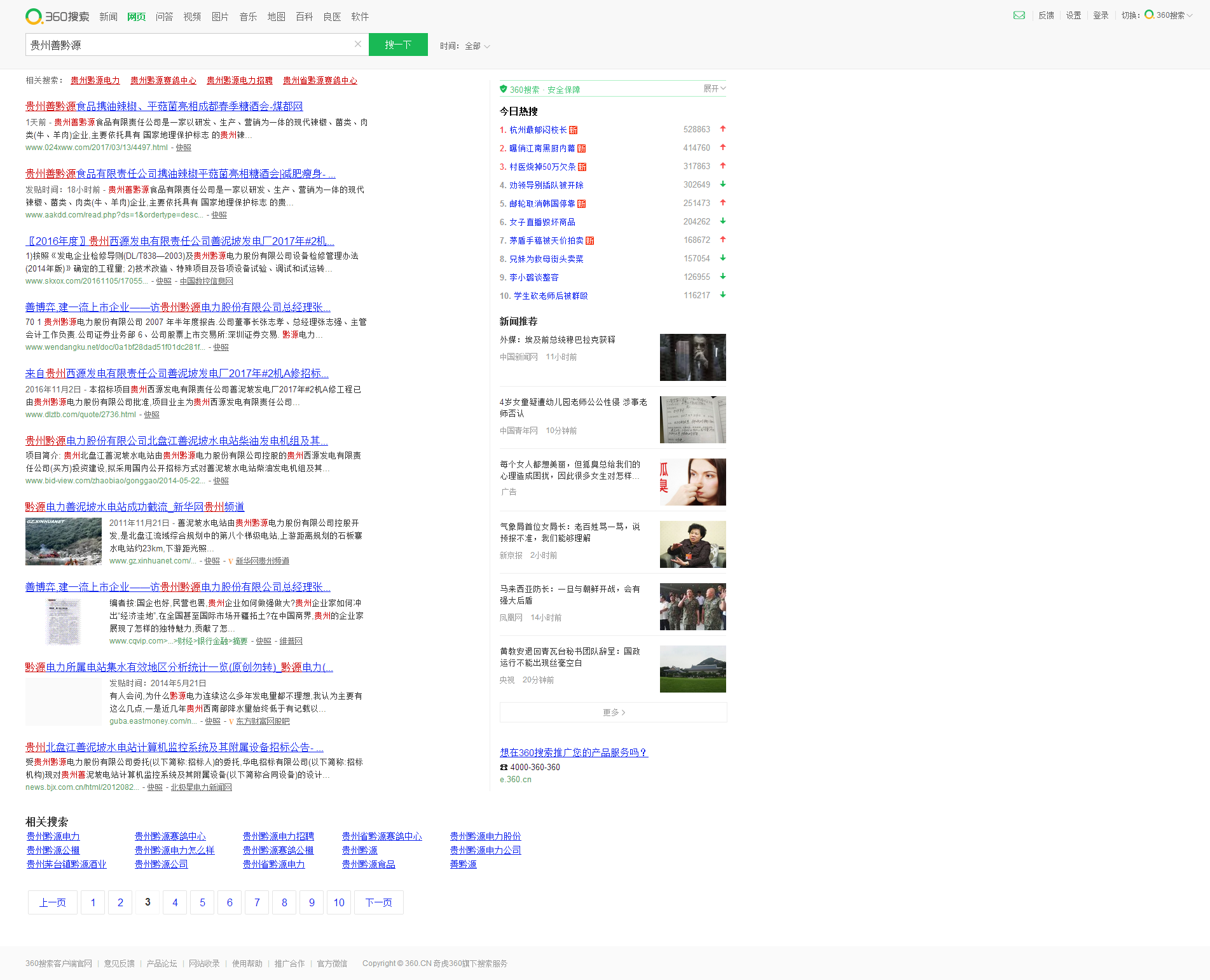Click the ad thumbnail of woman pinching nose
Viewport: 1210px width, 980px height.
pyautogui.click(x=693, y=482)
